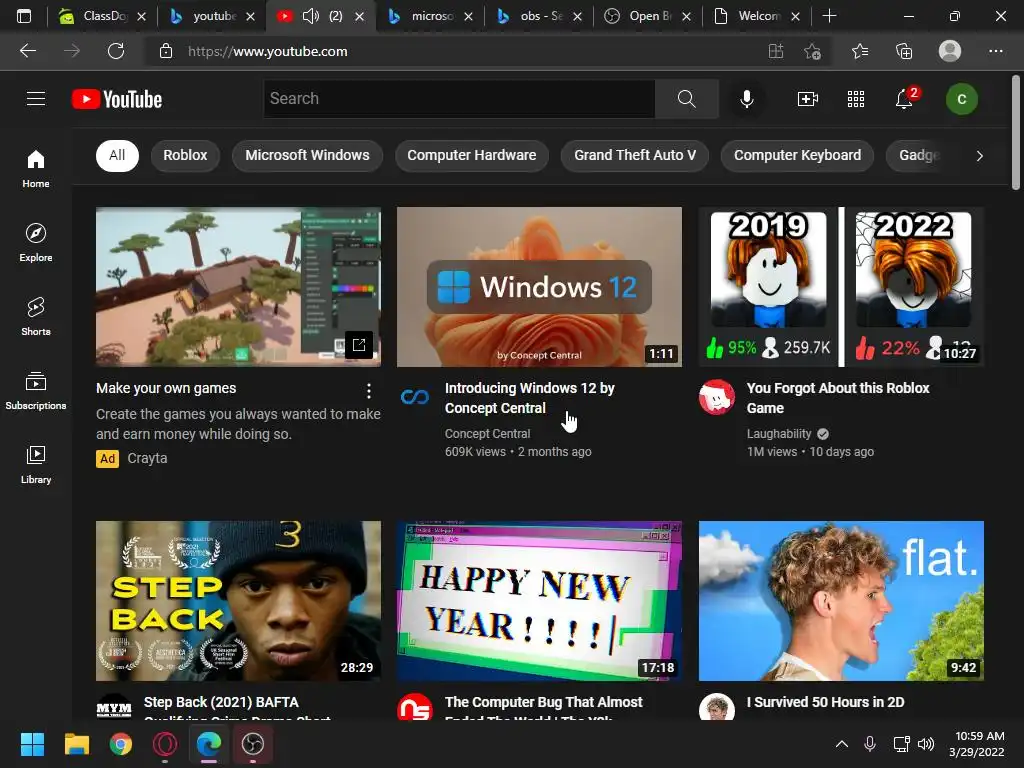Open the Concept Central channel name link

tap(487, 434)
